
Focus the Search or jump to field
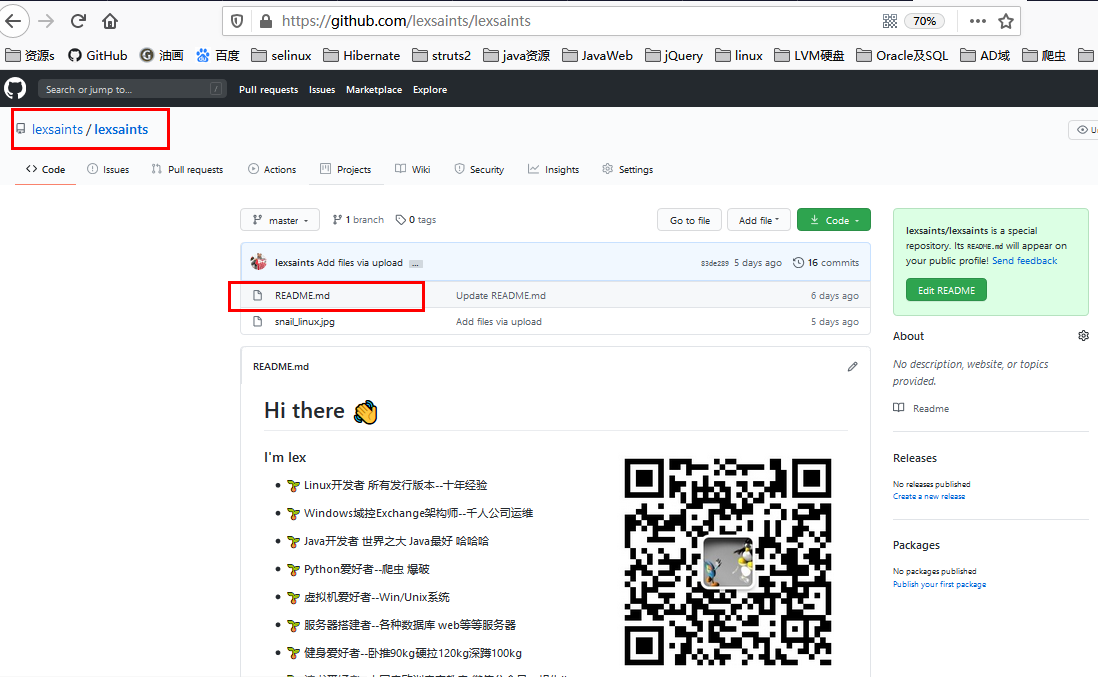(x=132, y=89)
